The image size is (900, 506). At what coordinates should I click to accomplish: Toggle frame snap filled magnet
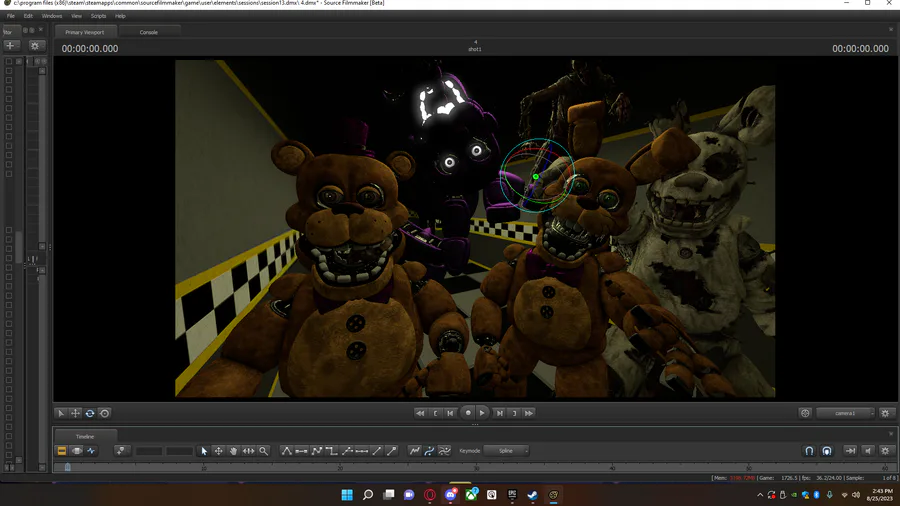[827, 451]
